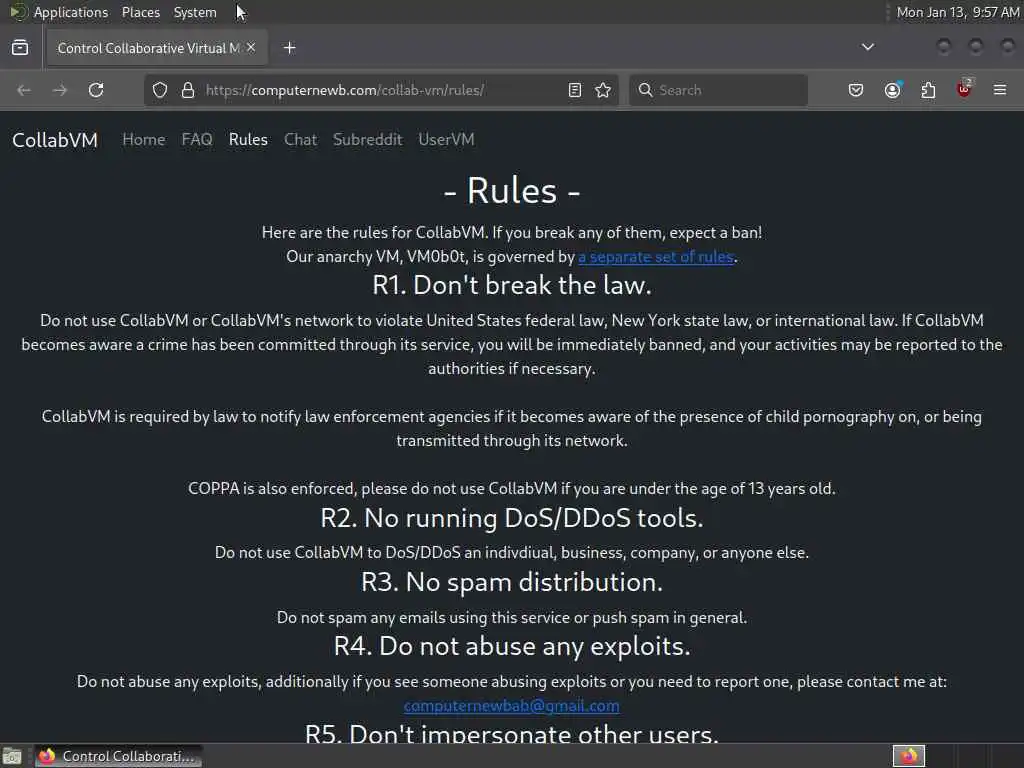Click the 'R2. No running DoS/DDoS tools.' heading
The image size is (1024, 768).
click(x=511, y=519)
